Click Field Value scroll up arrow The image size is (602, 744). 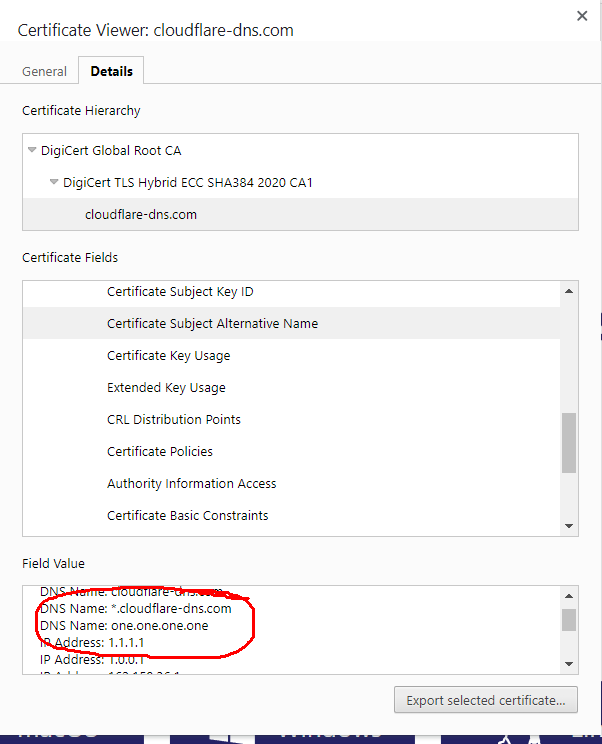click(x=569, y=595)
